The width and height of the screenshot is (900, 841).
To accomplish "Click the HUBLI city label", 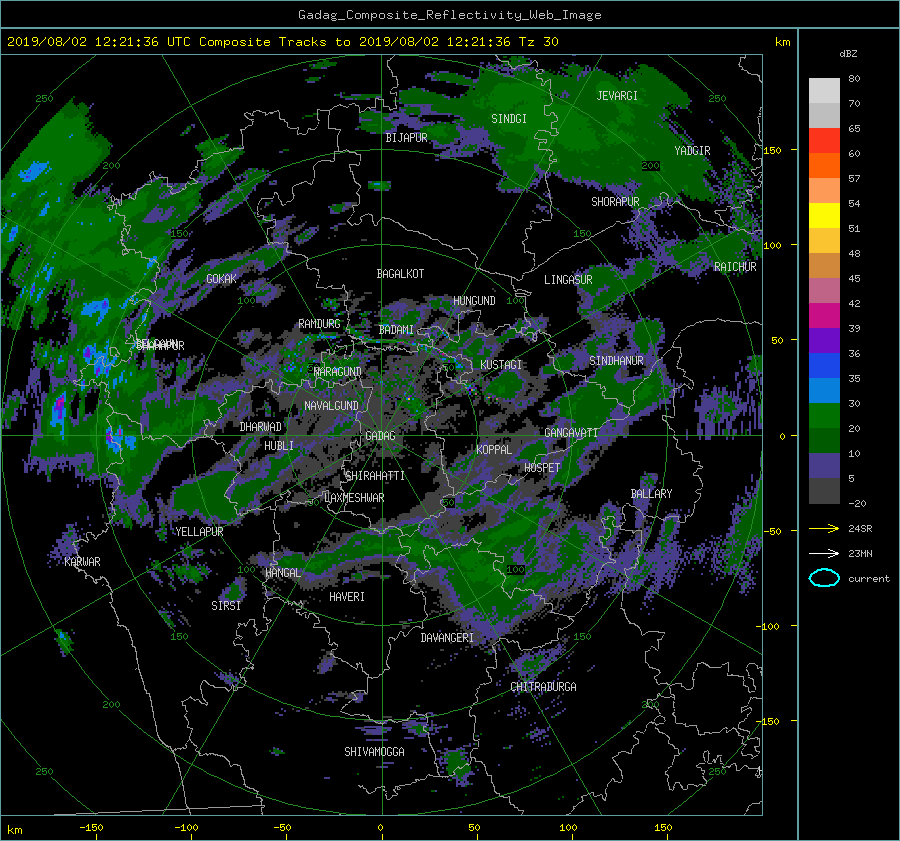I will tap(279, 446).
